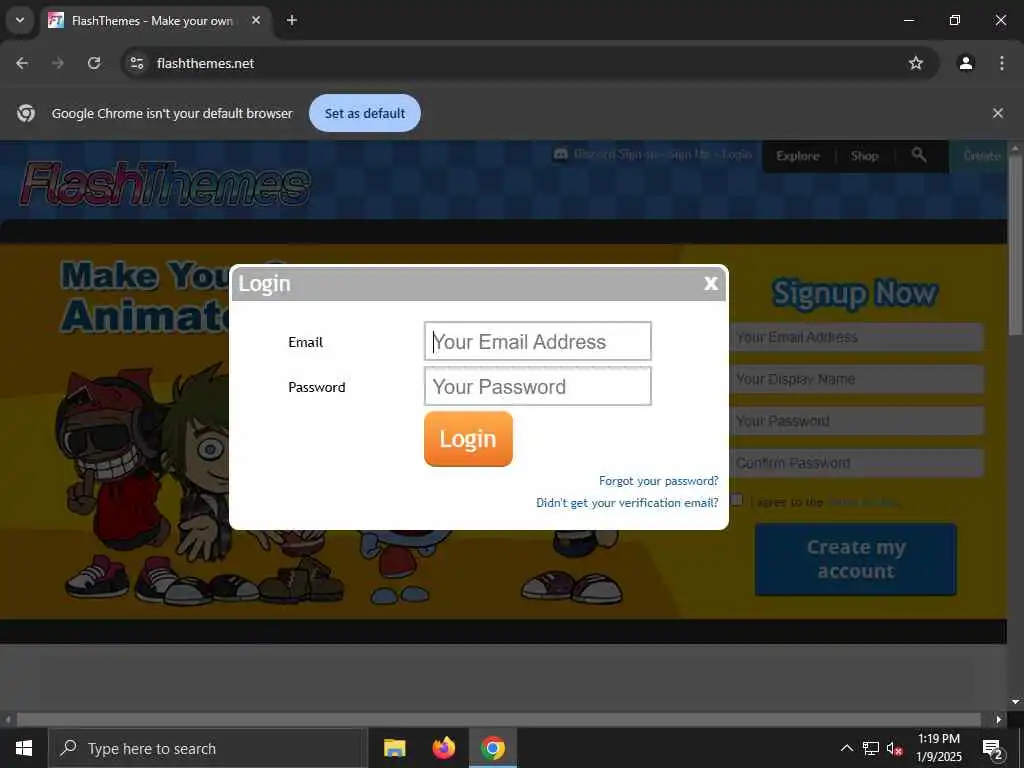Click the scroll right arrow at bottom
The image size is (1024, 768).
(999, 720)
